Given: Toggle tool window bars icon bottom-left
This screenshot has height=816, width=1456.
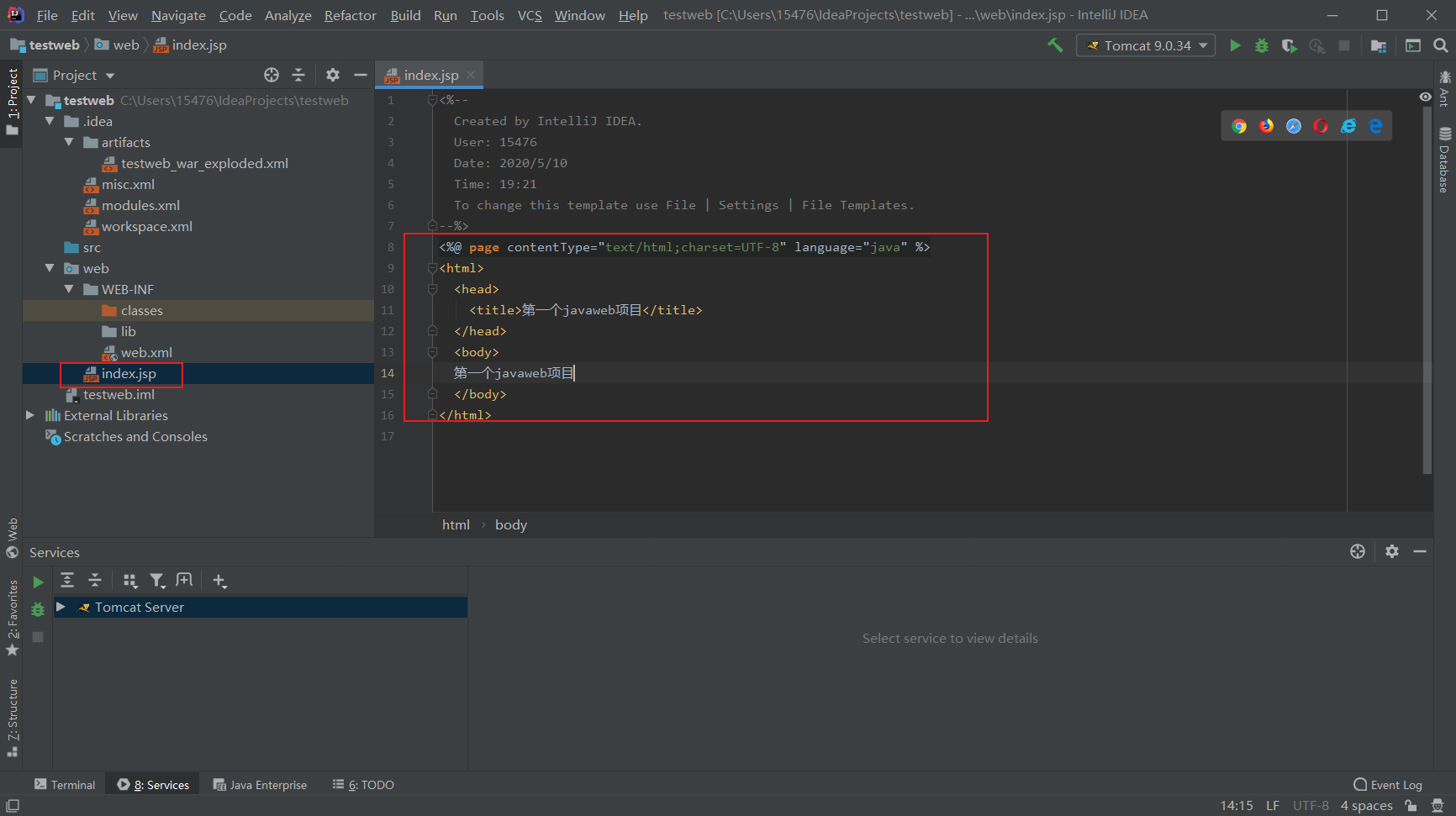Looking at the screenshot, I should click(13, 806).
